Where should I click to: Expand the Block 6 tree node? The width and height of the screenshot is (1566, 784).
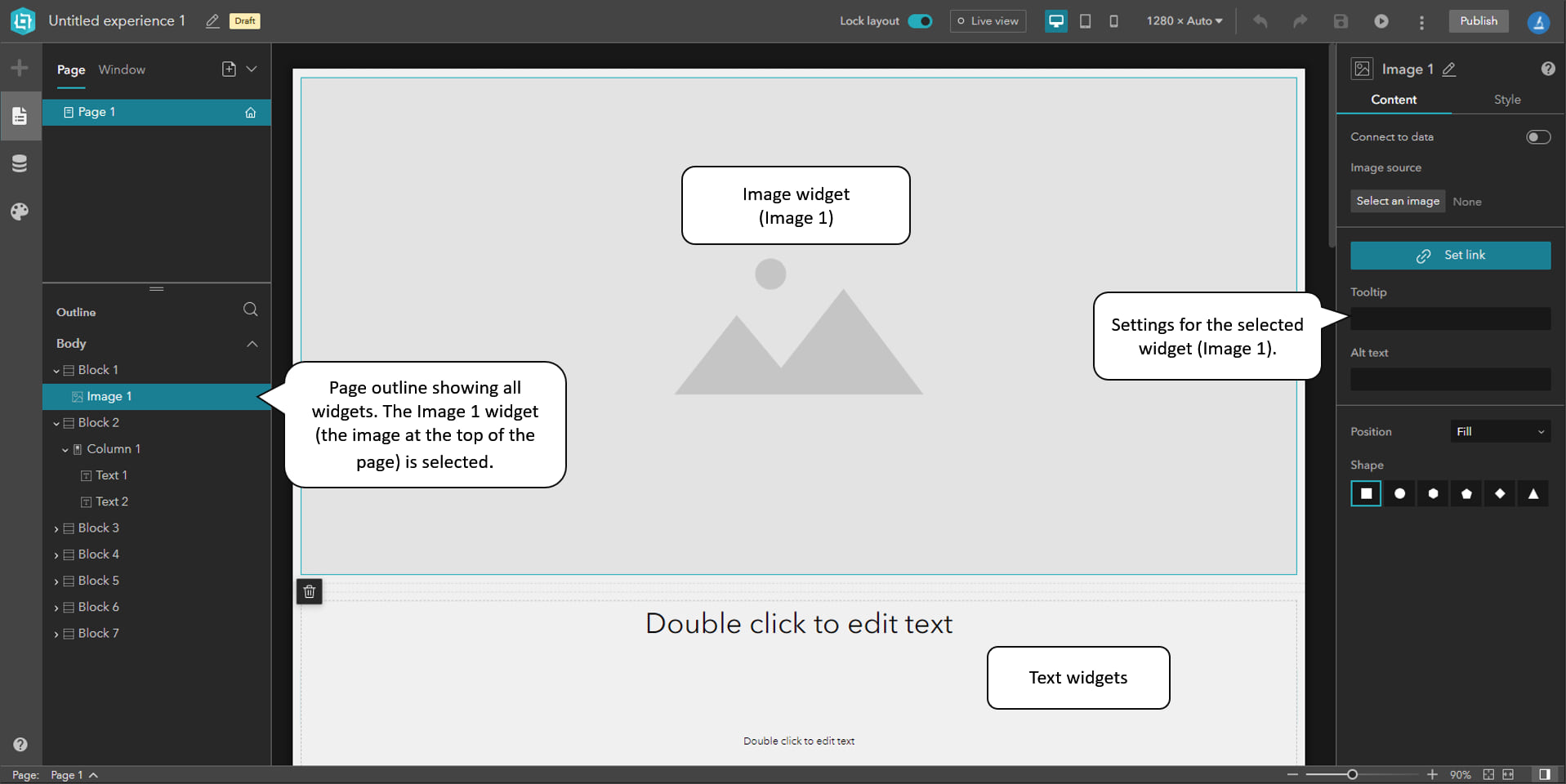point(56,608)
